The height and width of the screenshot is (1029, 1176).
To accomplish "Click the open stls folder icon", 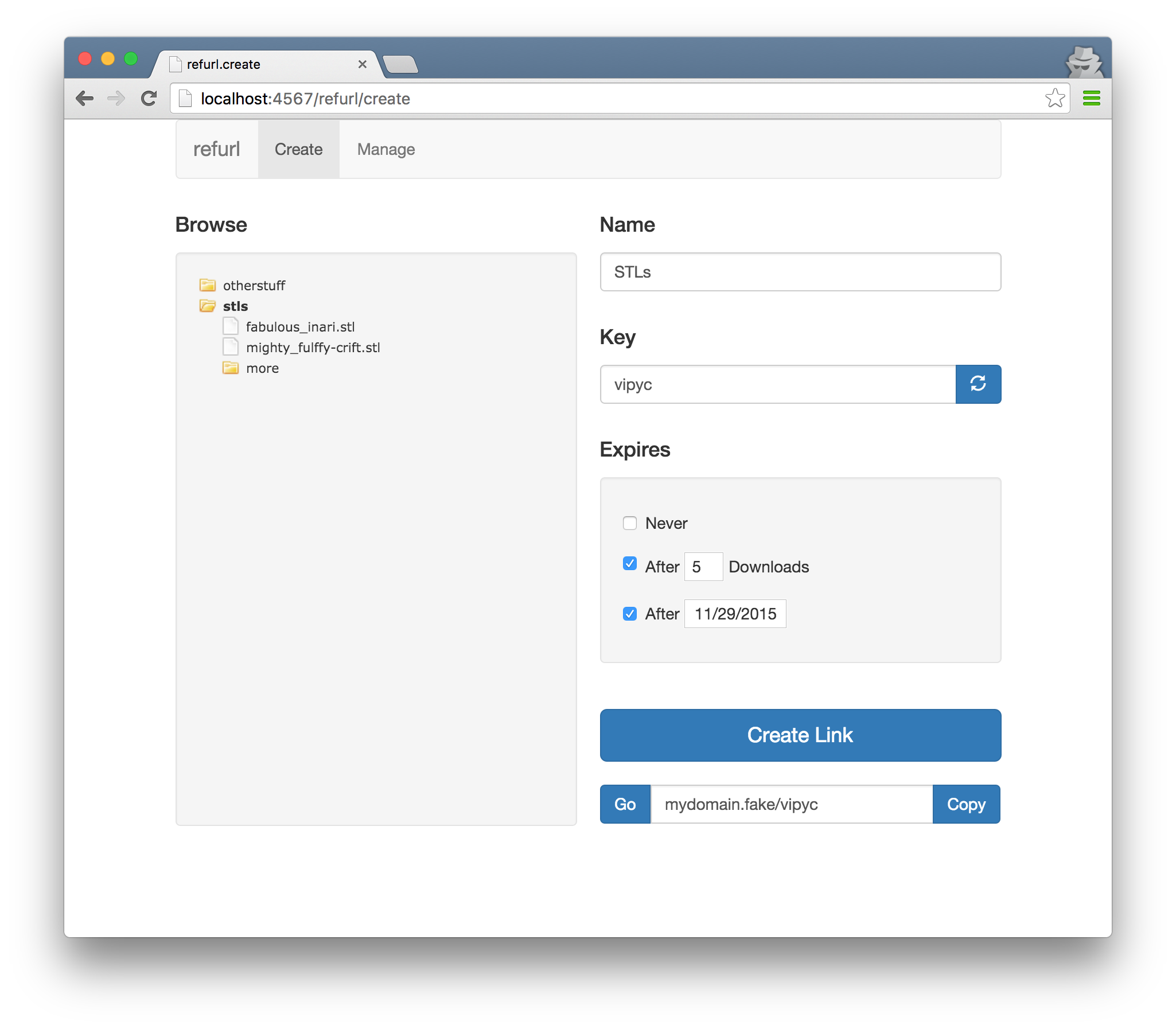I will click(x=207, y=306).
